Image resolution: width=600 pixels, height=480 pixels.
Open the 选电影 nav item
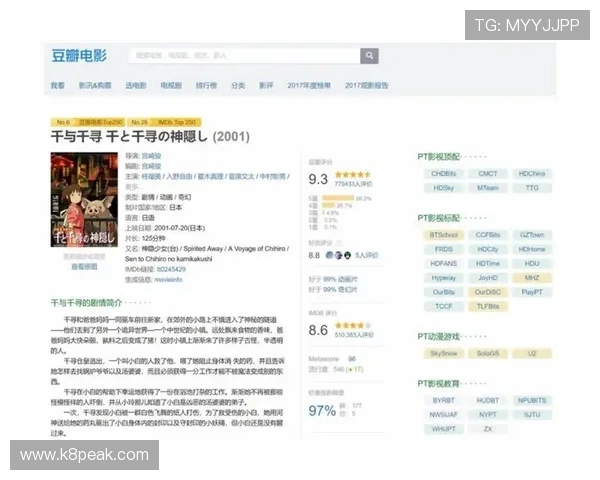136,85
